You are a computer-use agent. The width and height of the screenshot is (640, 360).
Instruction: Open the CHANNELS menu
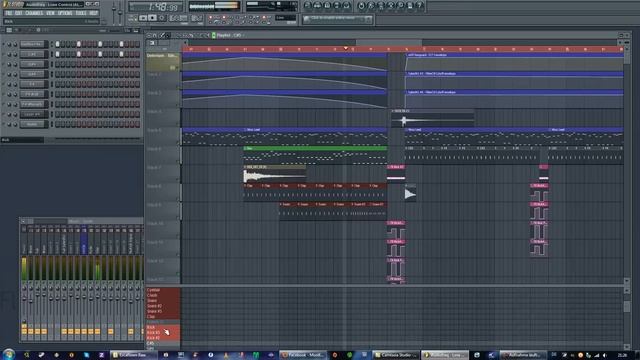tap(34, 13)
